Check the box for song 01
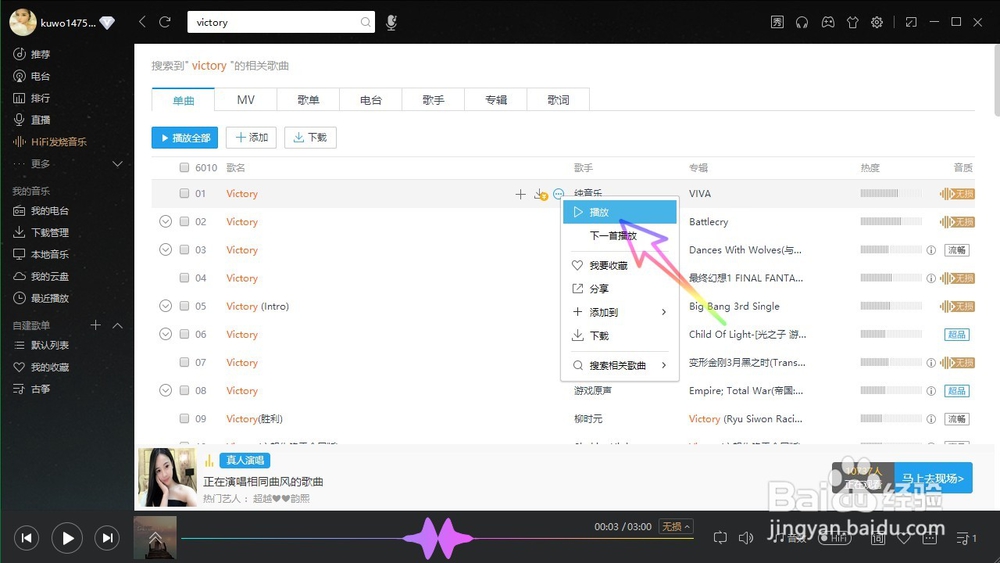 click(184, 193)
